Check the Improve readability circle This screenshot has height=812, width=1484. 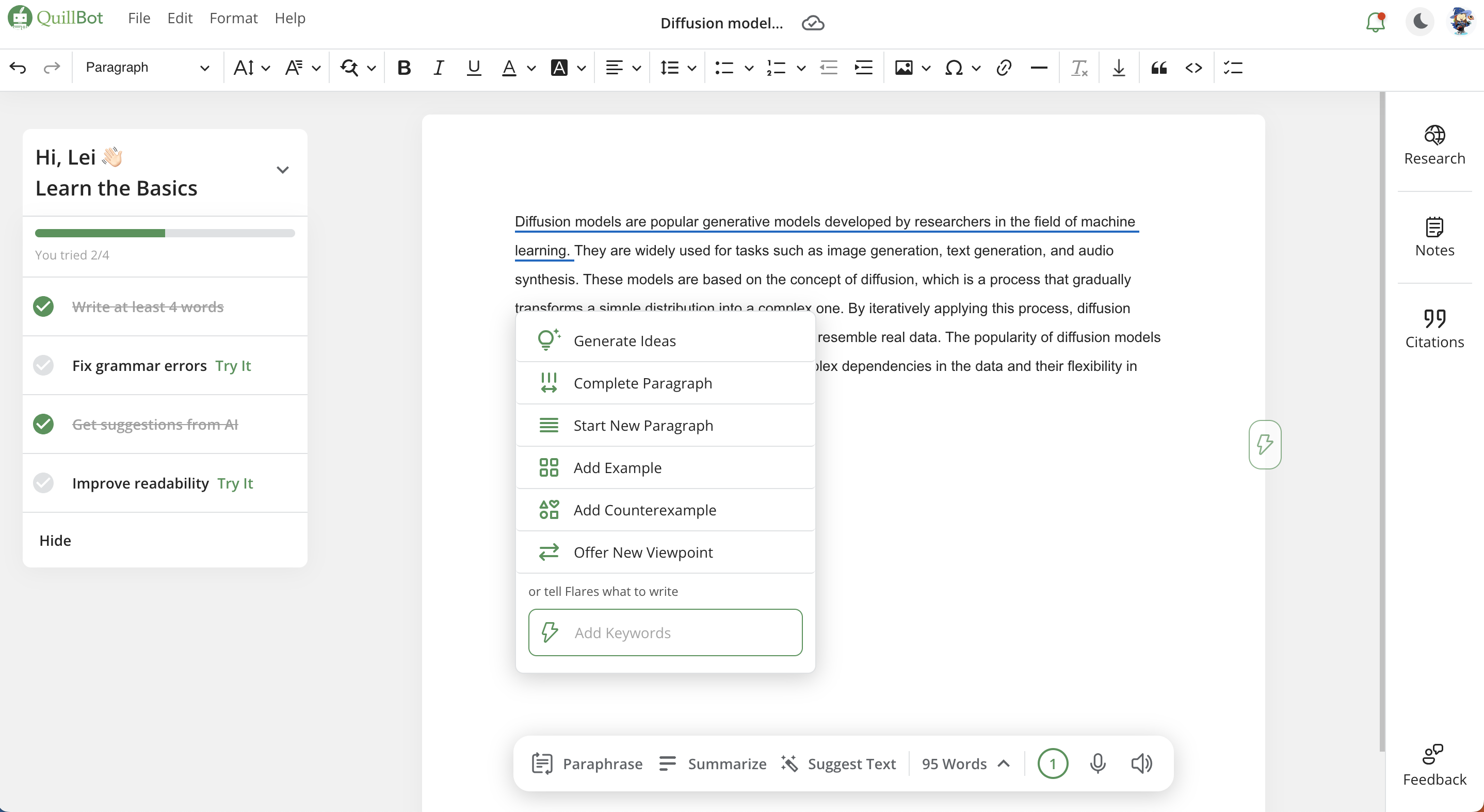43,483
